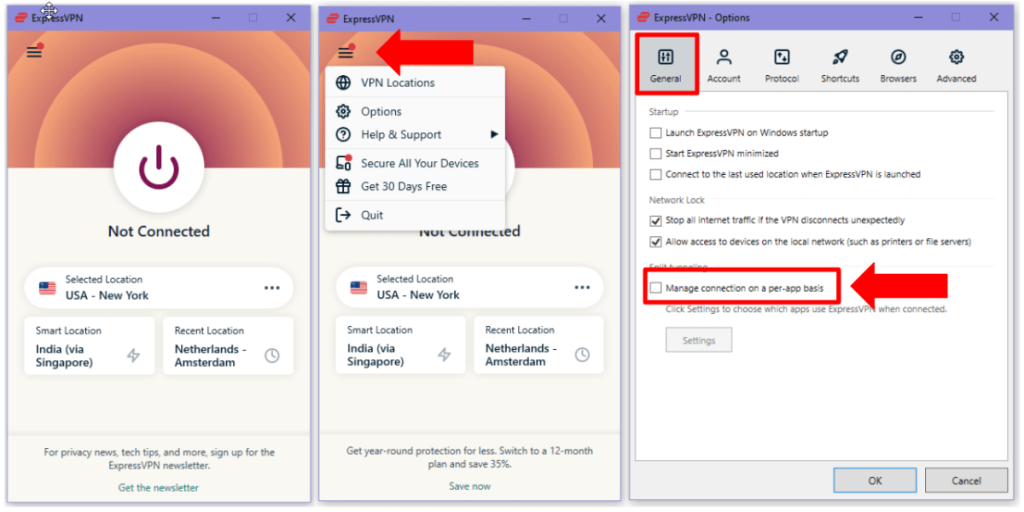Open three-dots menu beside USA - New York in left window
Viewport: 1024px width, 512px height.
tap(272, 288)
